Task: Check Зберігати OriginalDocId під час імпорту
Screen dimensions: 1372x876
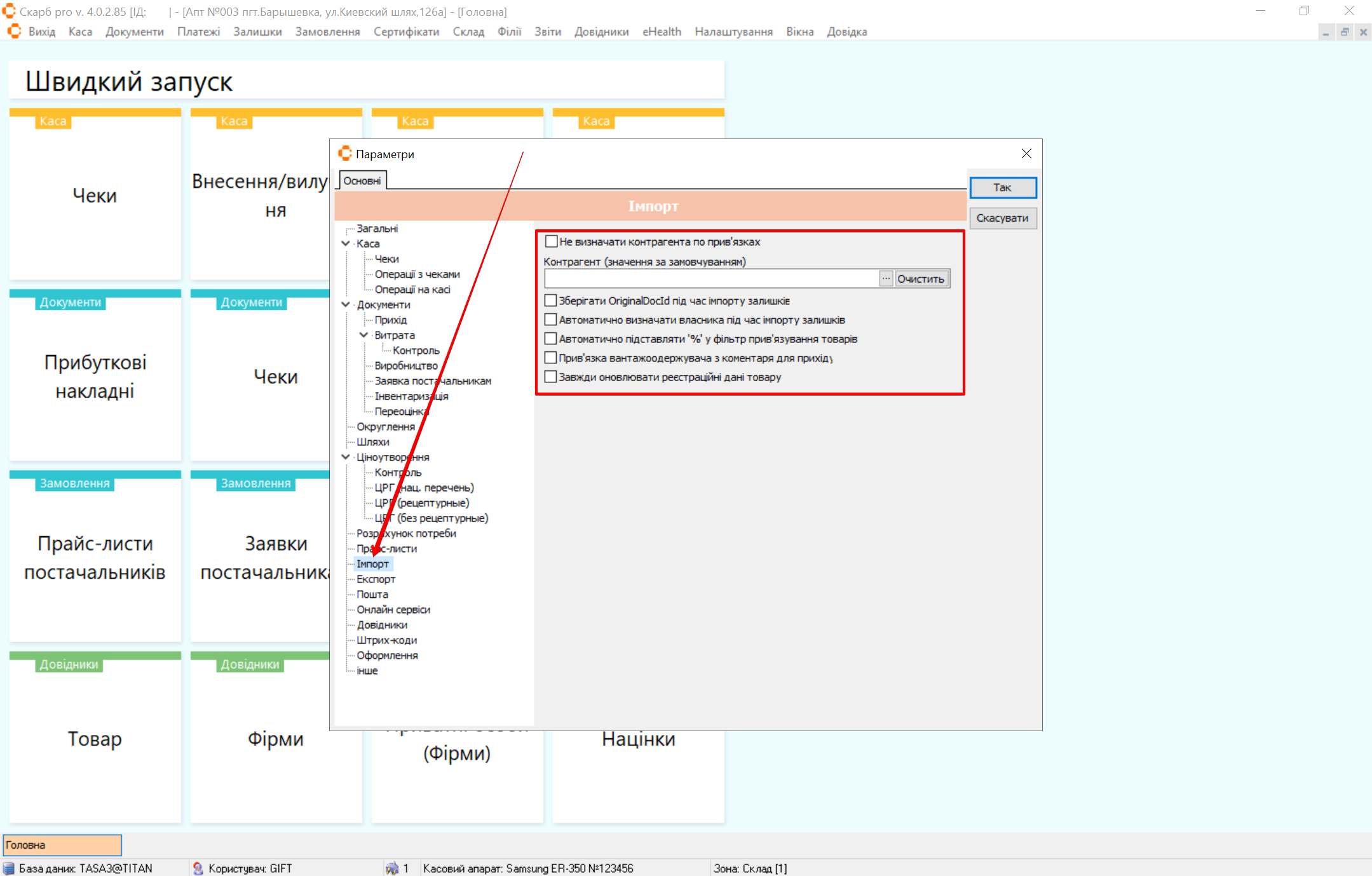Action: pyautogui.click(x=551, y=300)
